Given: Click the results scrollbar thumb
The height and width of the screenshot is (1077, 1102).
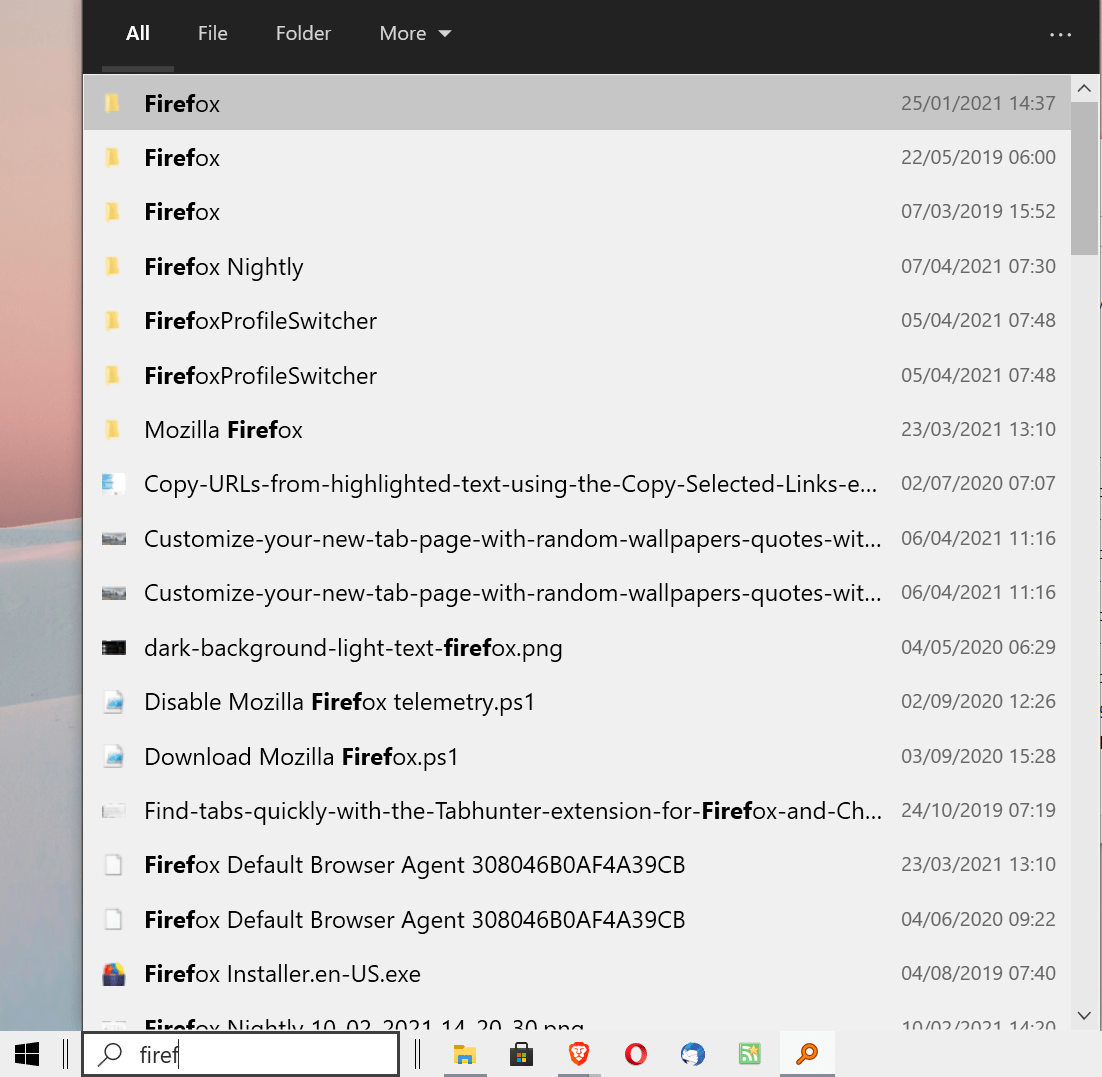Looking at the screenshot, I should pyautogui.click(x=1084, y=179).
